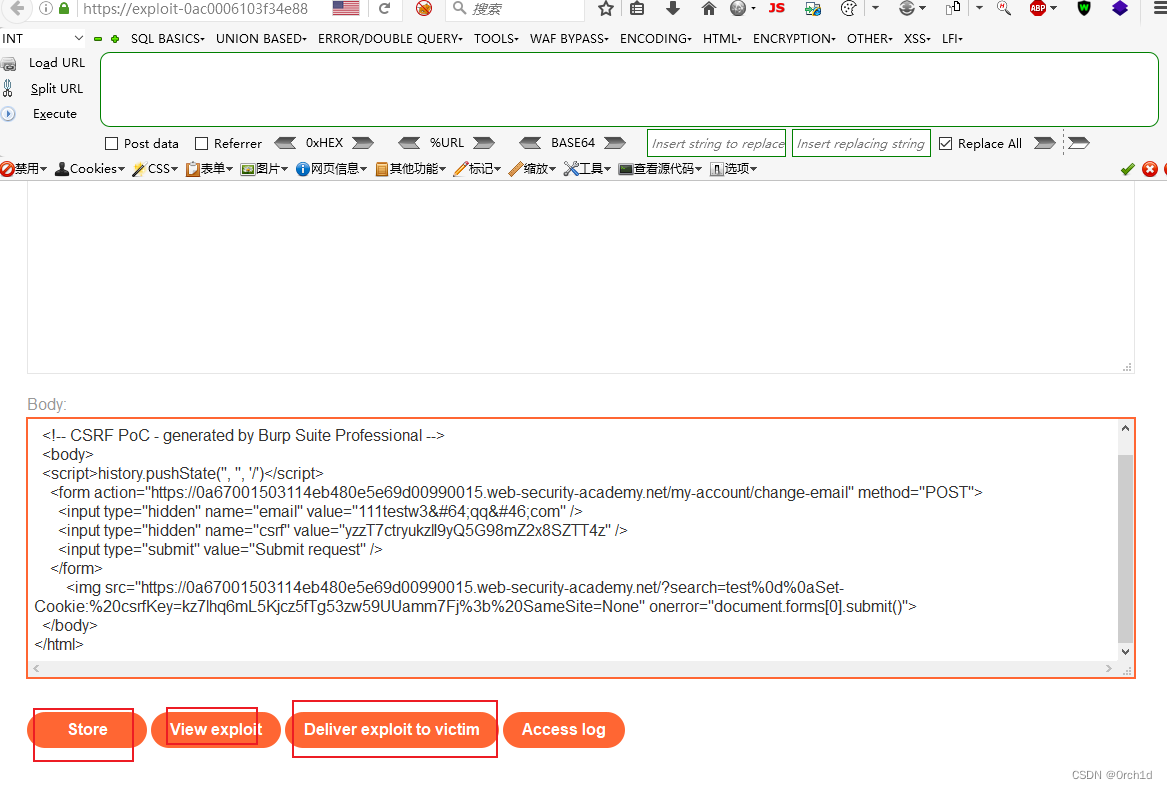Expand the SQL BASICS menu

[x=167, y=39]
